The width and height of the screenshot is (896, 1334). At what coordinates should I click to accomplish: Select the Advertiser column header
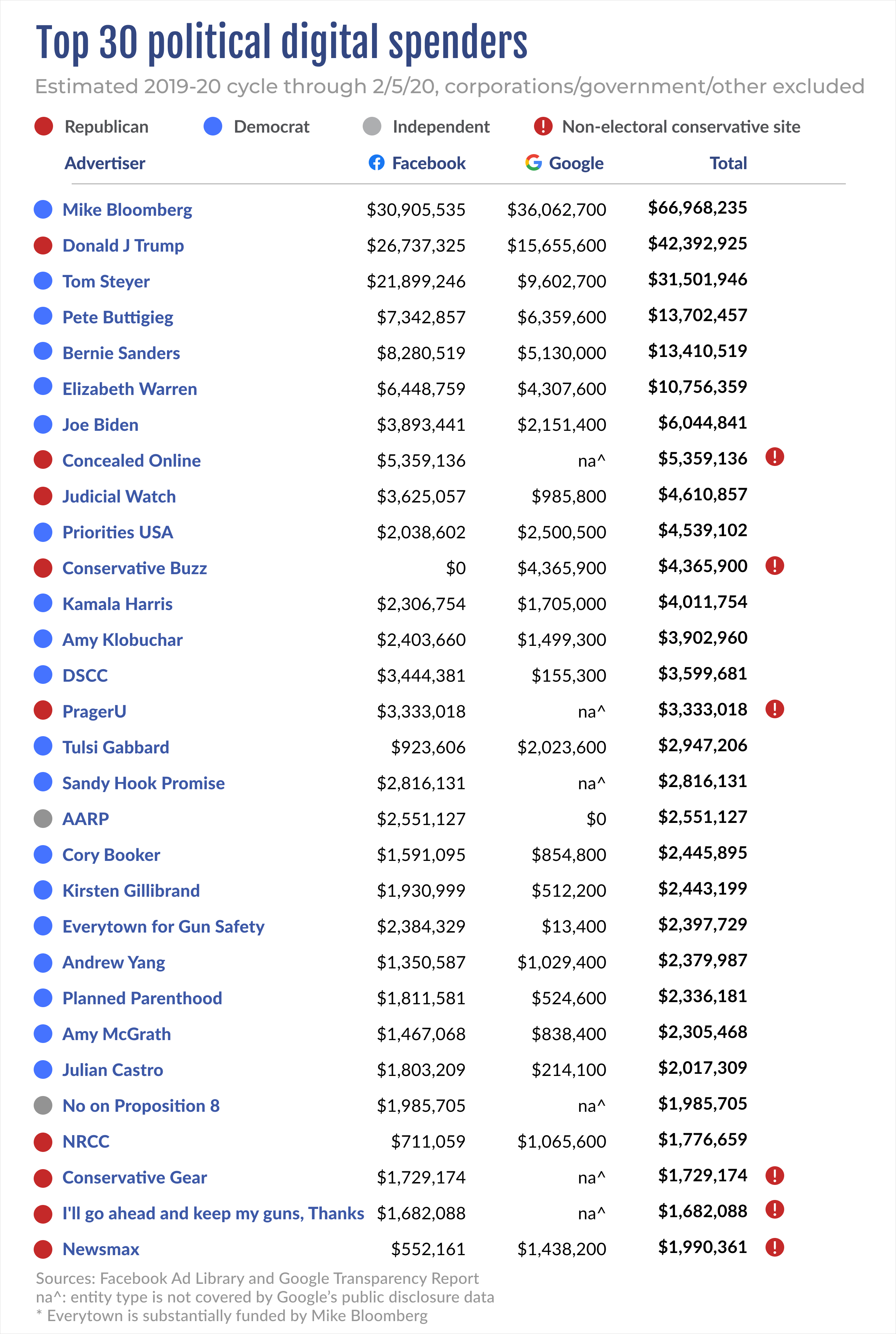pos(105,163)
